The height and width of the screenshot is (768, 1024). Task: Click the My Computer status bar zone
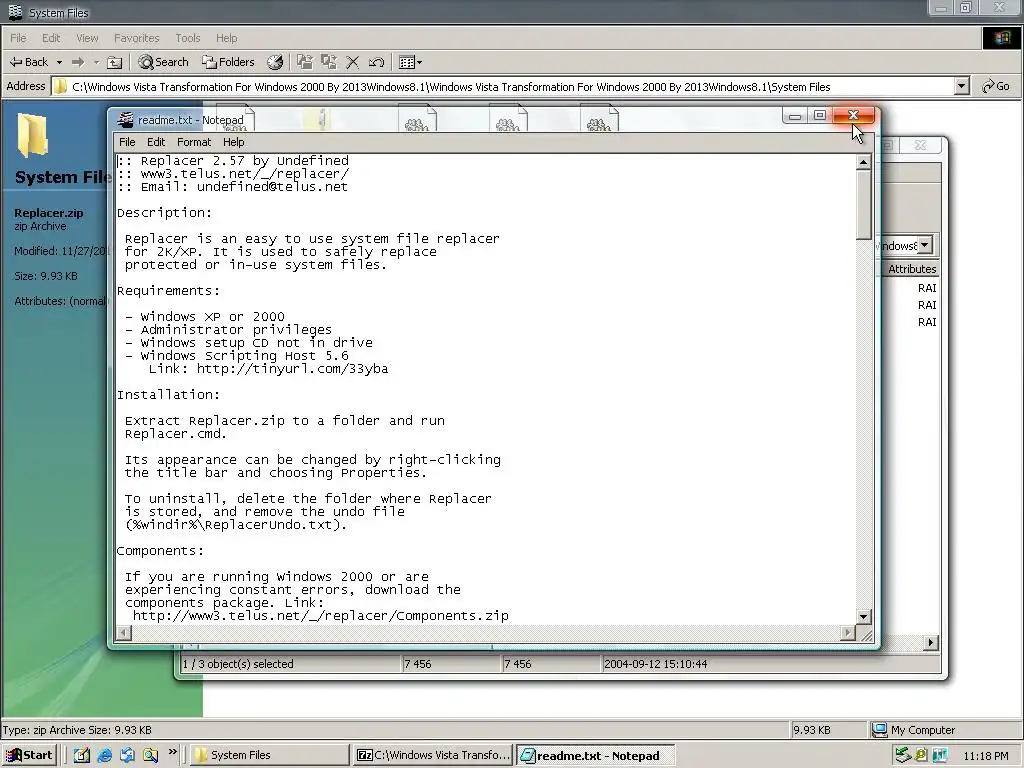pyautogui.click(x=944, y=730)
